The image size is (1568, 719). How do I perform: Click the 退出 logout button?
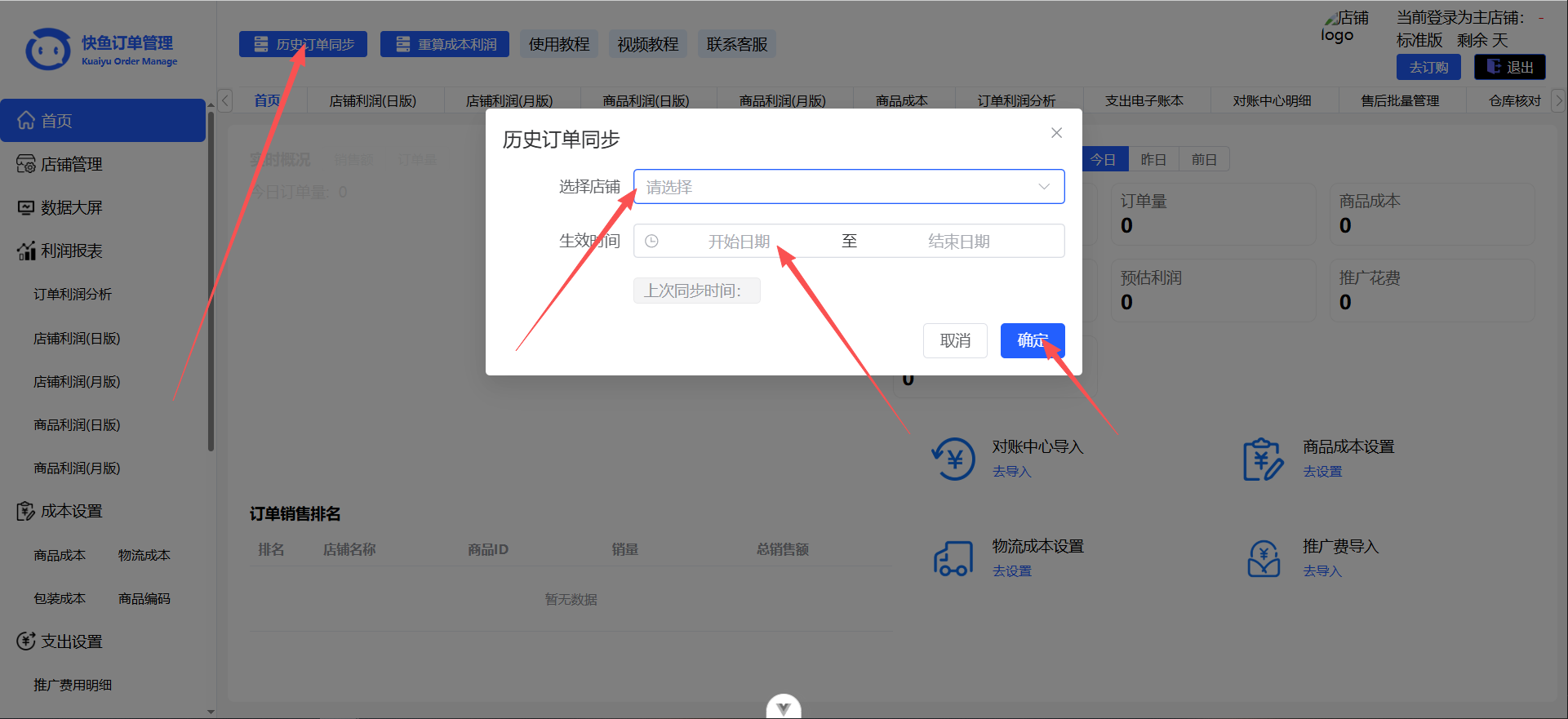[1510, 67]
